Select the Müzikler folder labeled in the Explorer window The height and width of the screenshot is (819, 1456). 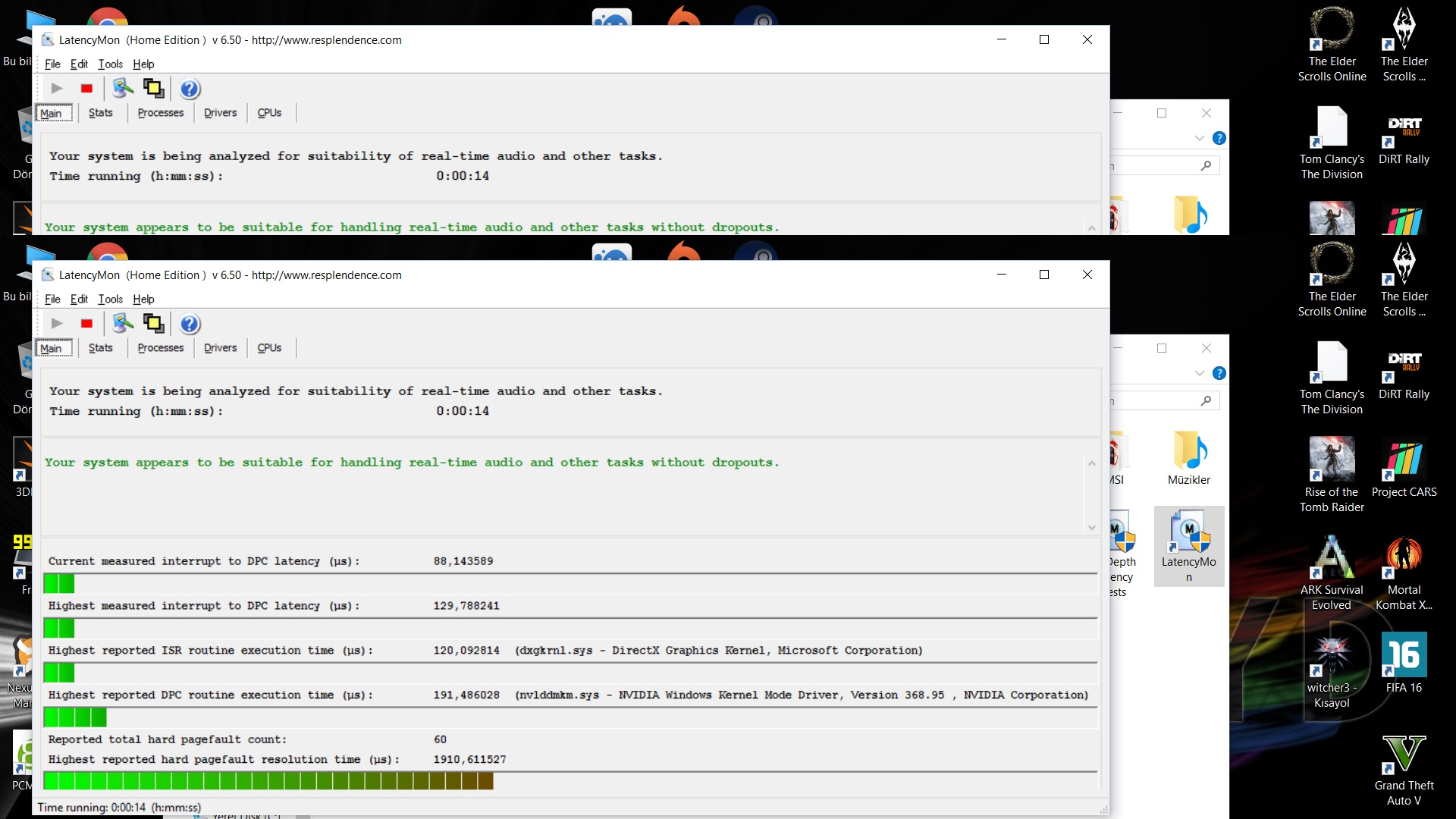coord(1189,458)
